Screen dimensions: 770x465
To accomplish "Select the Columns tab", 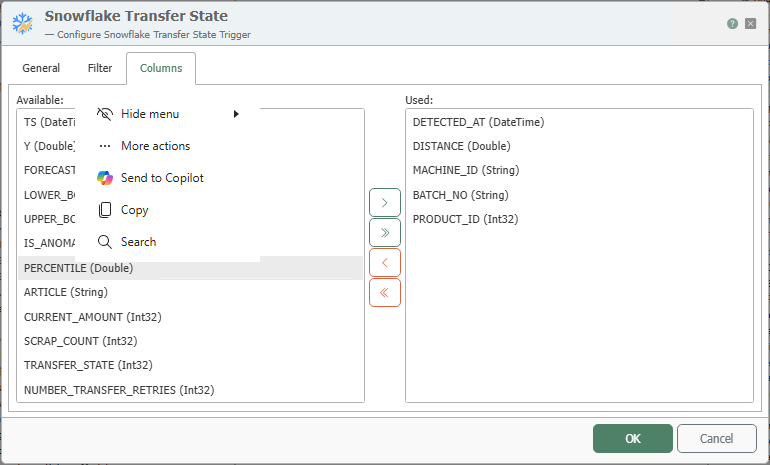I will [161, 68].
